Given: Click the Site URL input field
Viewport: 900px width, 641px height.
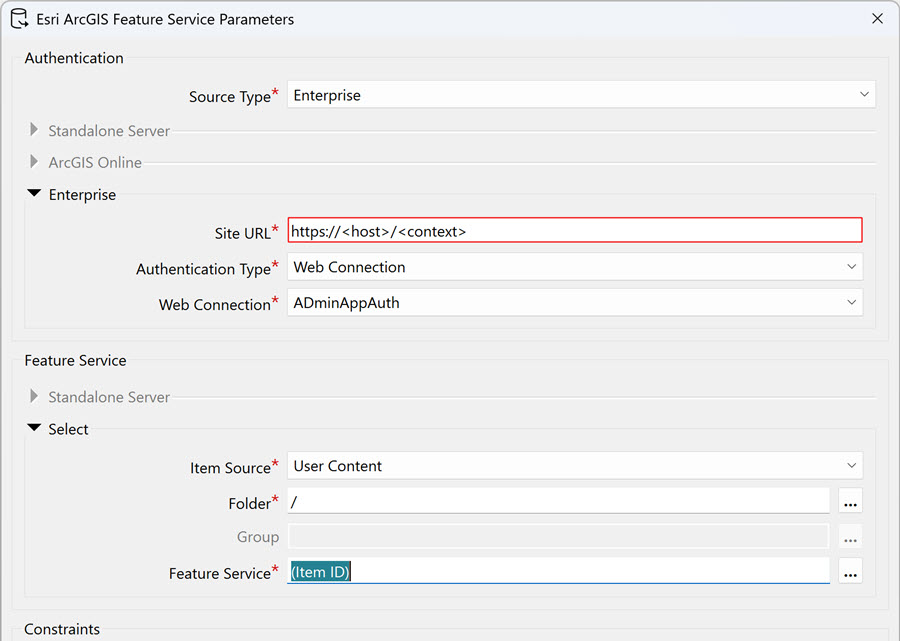Looking at the screenshot, I should pyautogui.click(x=575, y=231).
